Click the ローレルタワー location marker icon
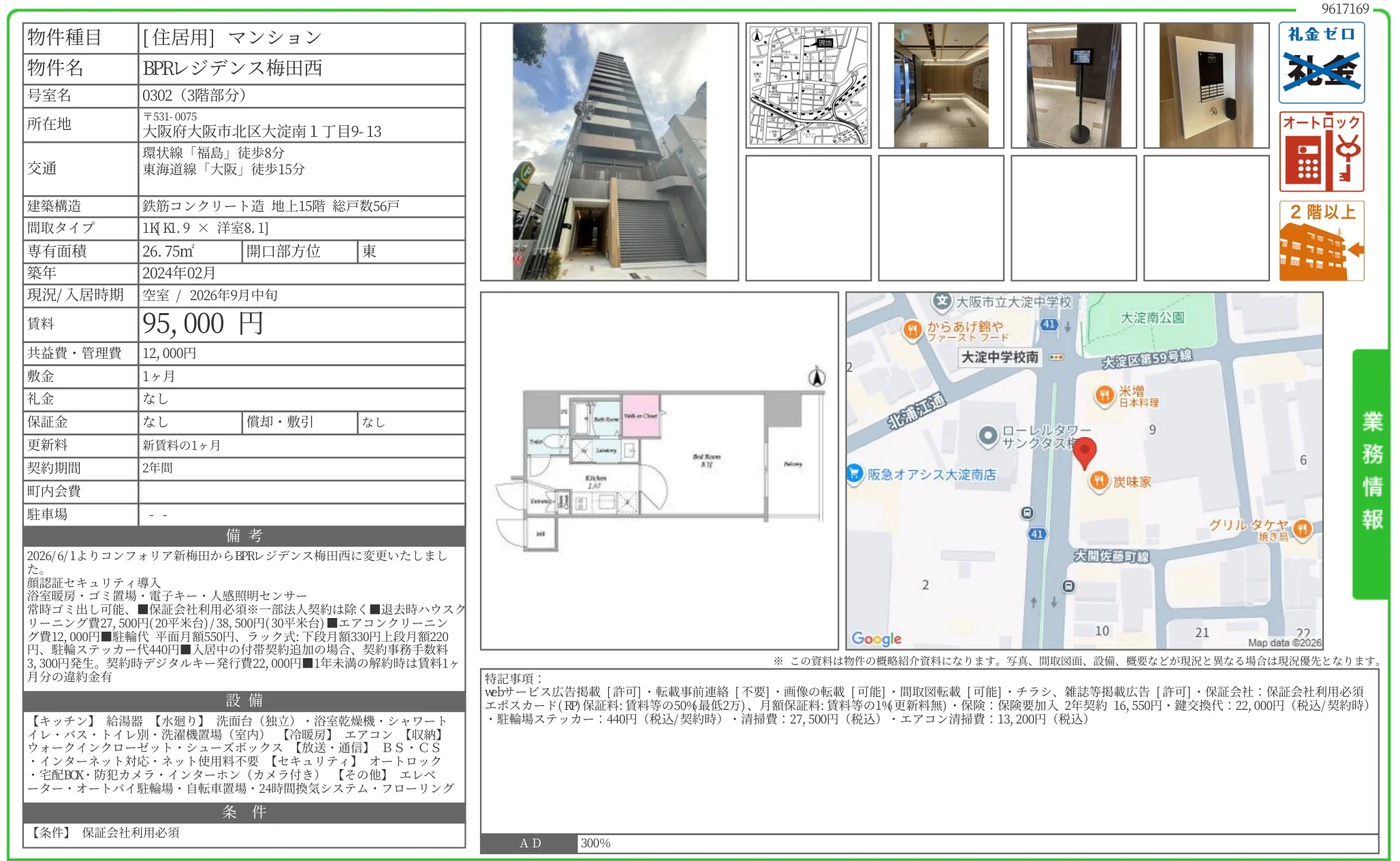This screenshot has height=861, width=1400. tap(987, 436)
